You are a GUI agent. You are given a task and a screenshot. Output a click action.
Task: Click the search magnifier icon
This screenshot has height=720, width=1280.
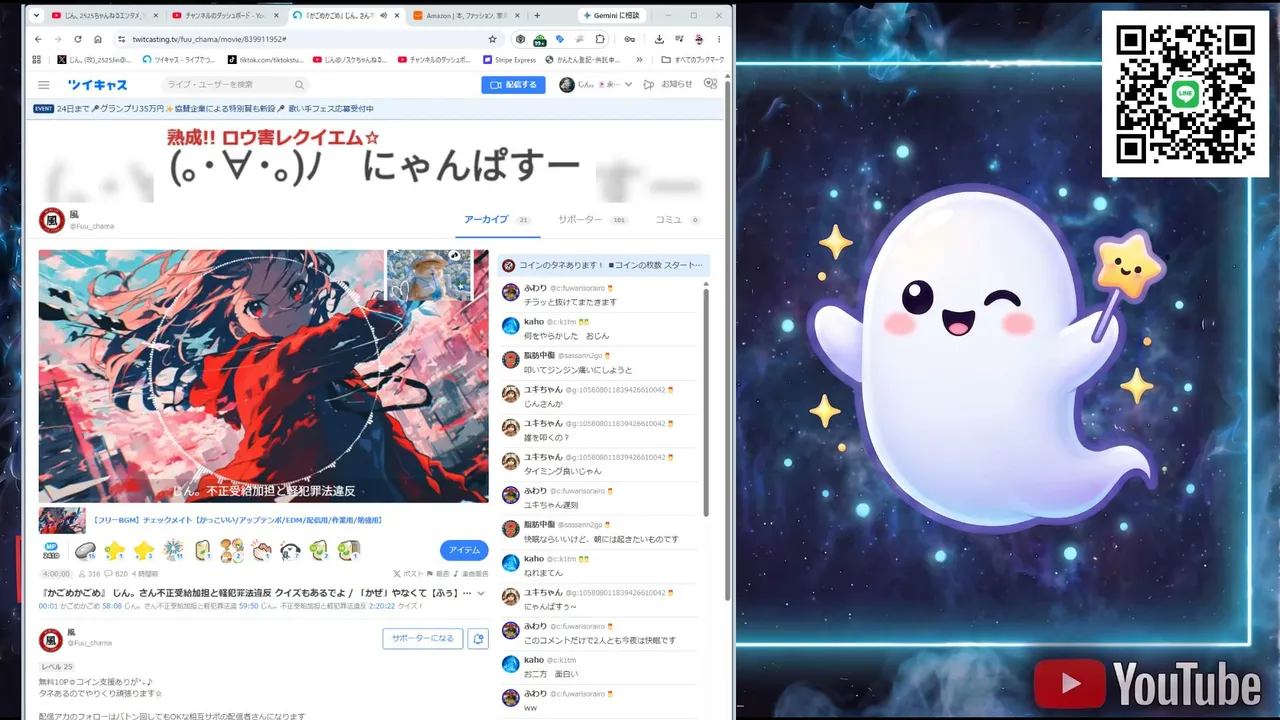tap(299, 85)
